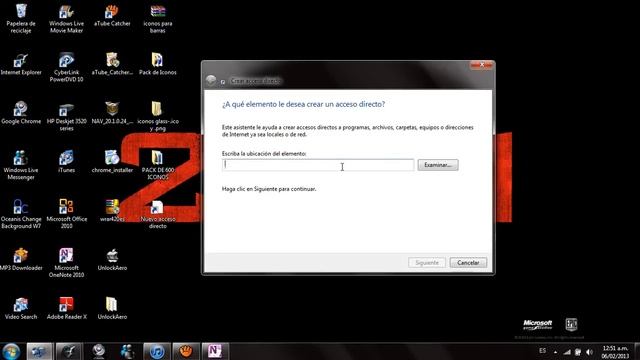
Task: Click the ES language indicator
Action: coord(542,351)
